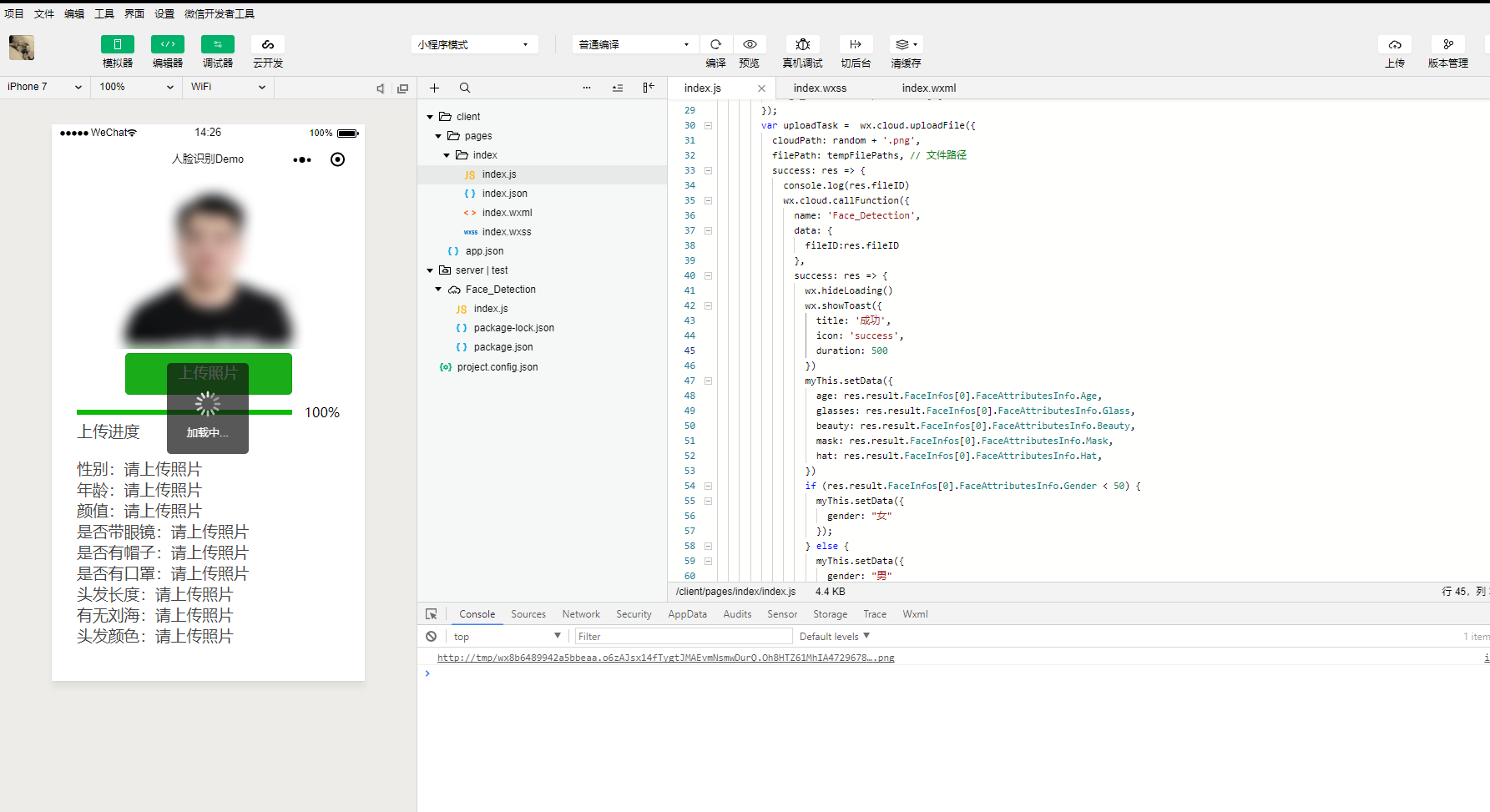The width and height of the screenshot is (1490, 812).
Task: Open version management icon
Action: click(1447, 44)
